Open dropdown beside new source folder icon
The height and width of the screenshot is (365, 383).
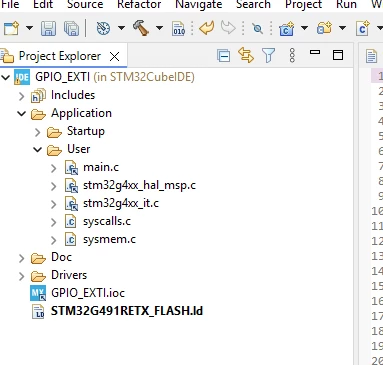(342, 28)
